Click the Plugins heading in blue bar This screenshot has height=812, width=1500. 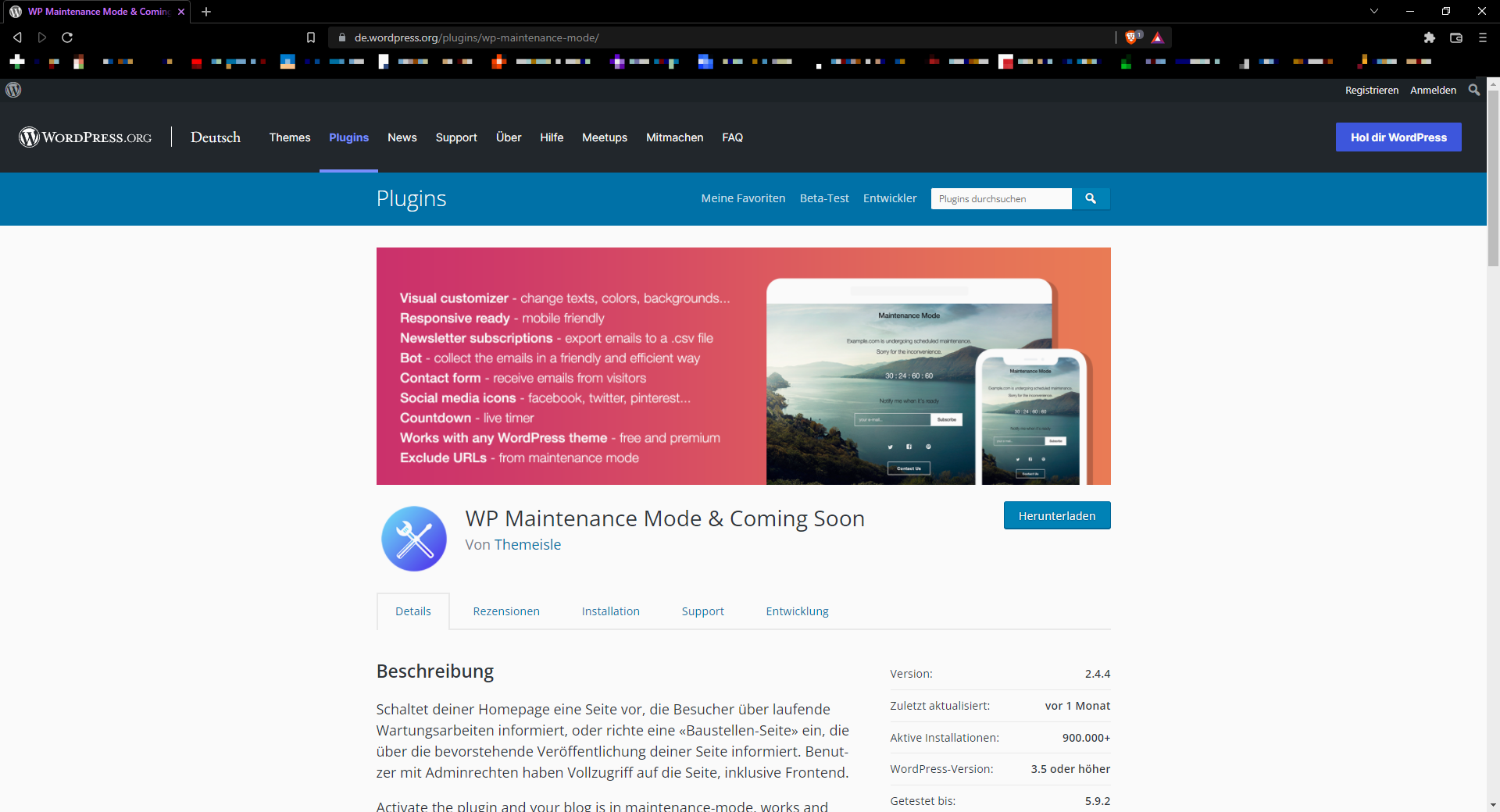click(411, 198)
